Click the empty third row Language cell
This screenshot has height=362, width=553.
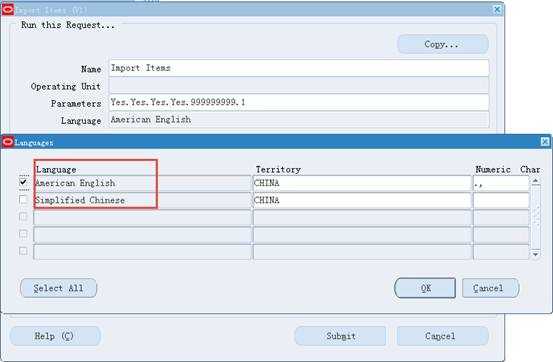[142, 217]
